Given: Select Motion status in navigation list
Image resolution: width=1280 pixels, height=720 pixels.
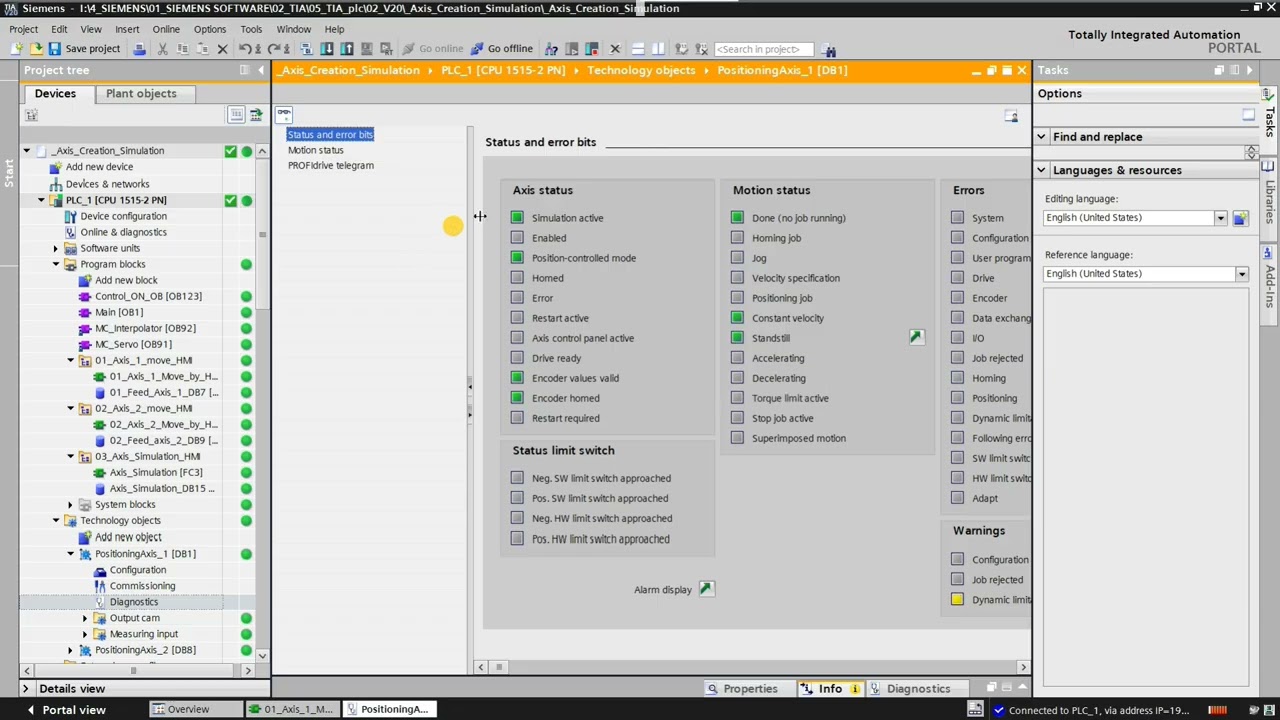Looking at the screenshot, I should click(x=316, y=150).
